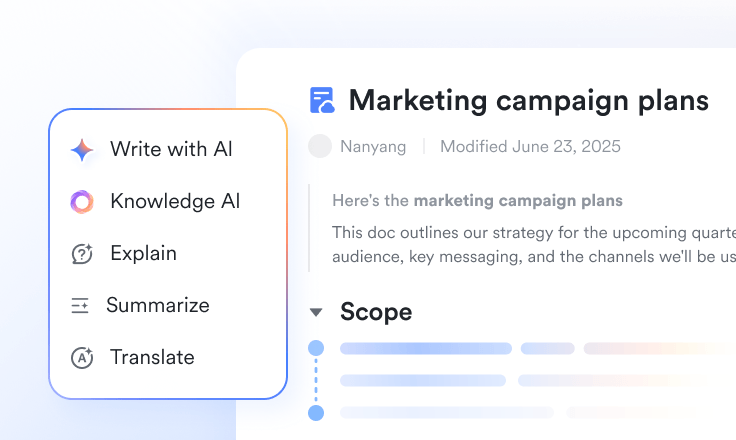The image size is (736, 440).
Task: Click the blue cloud document icon
Action: click(322, 100)
